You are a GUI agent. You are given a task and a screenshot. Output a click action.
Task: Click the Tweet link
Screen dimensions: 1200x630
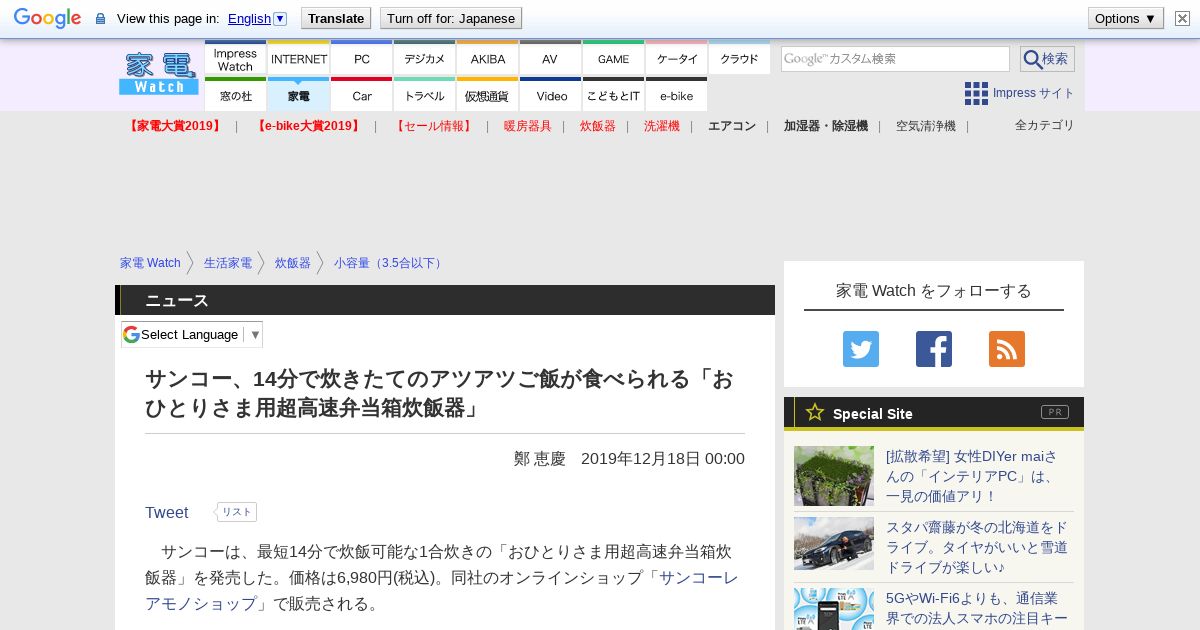(x=166, y=512)
